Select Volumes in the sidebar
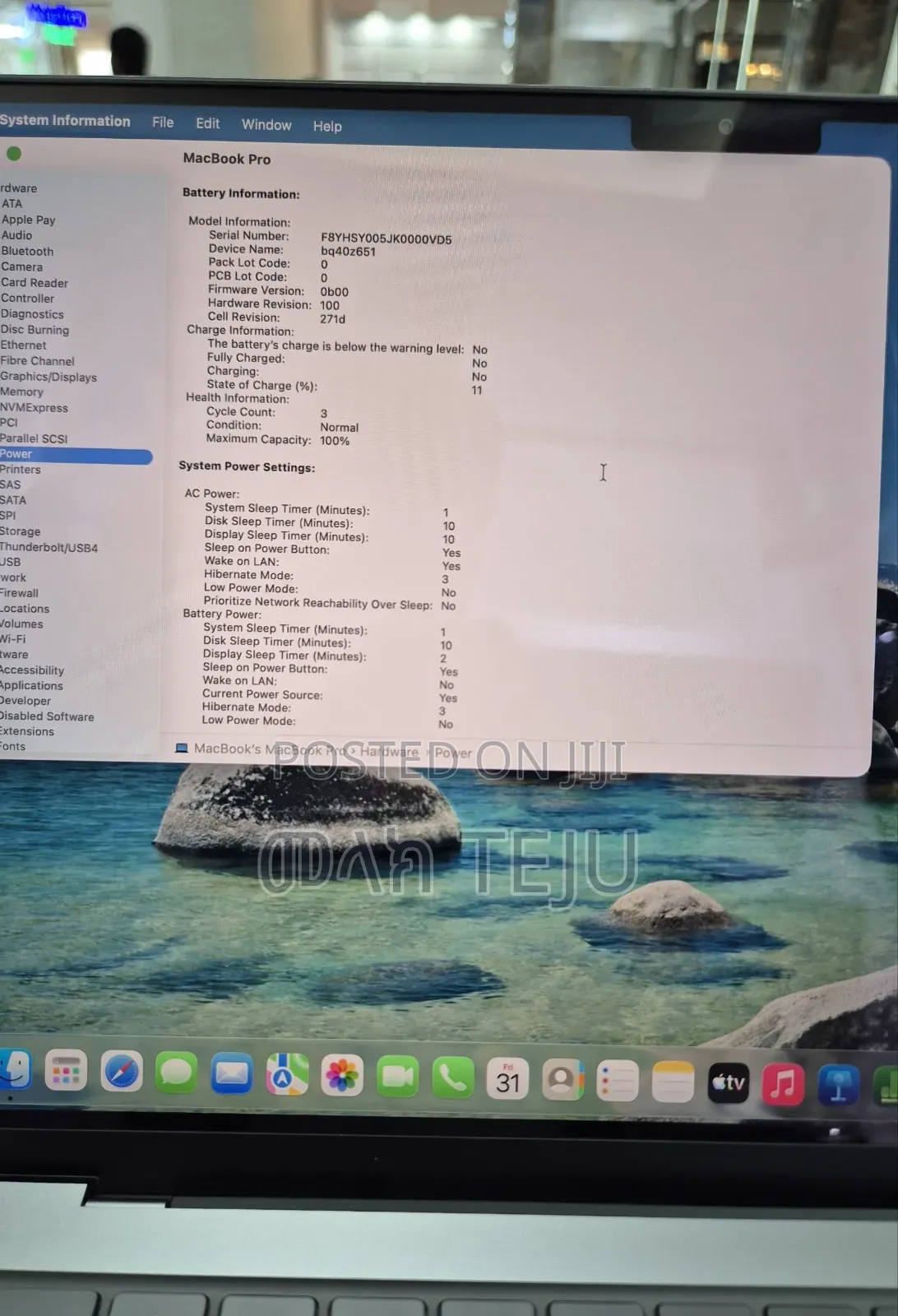This screenshot has height=1316, width=898. (21, 623)
